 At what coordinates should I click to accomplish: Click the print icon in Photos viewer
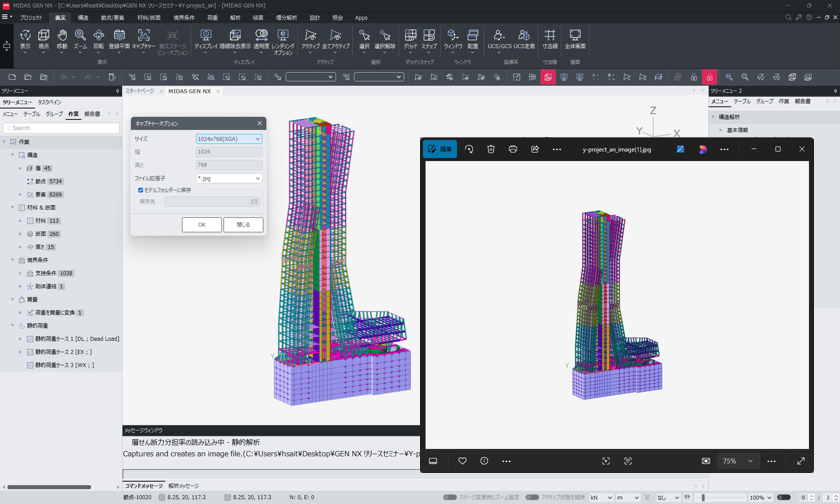pos(513,149)
